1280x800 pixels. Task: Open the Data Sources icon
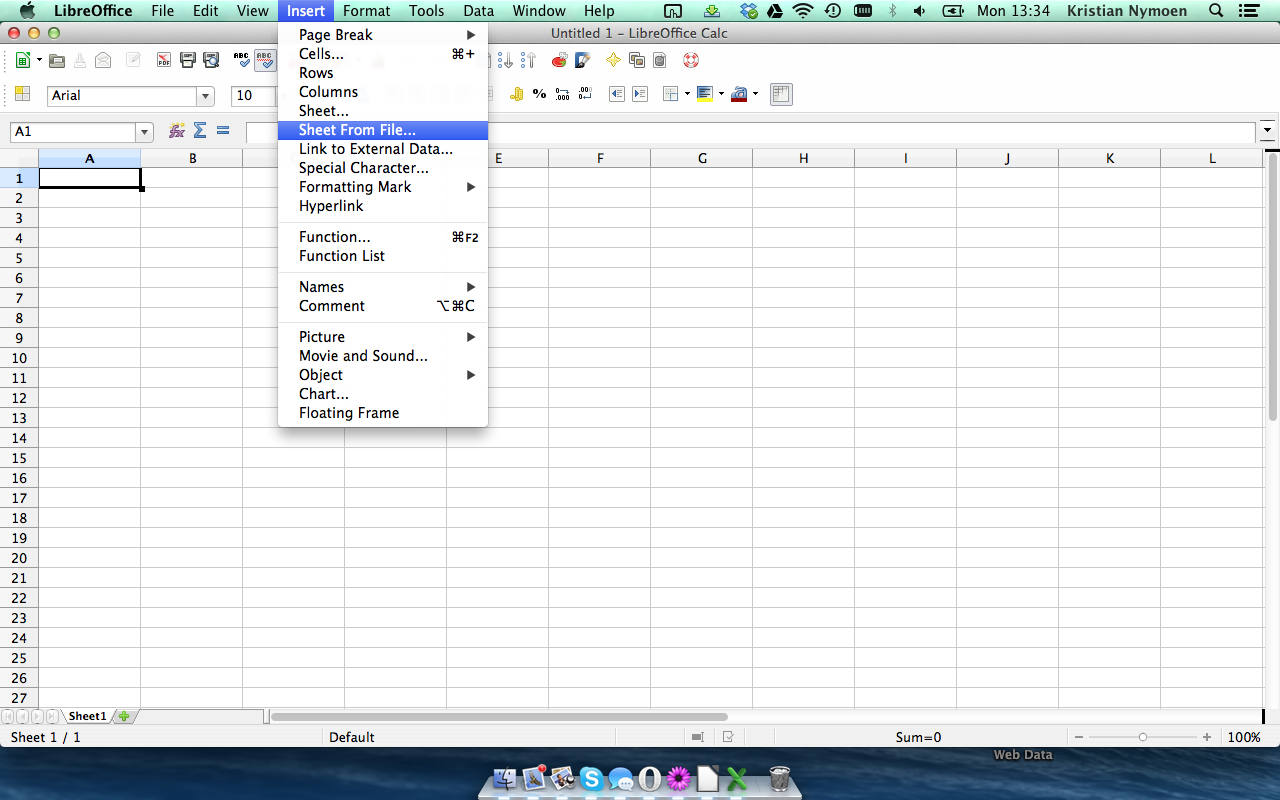point(660,60)
